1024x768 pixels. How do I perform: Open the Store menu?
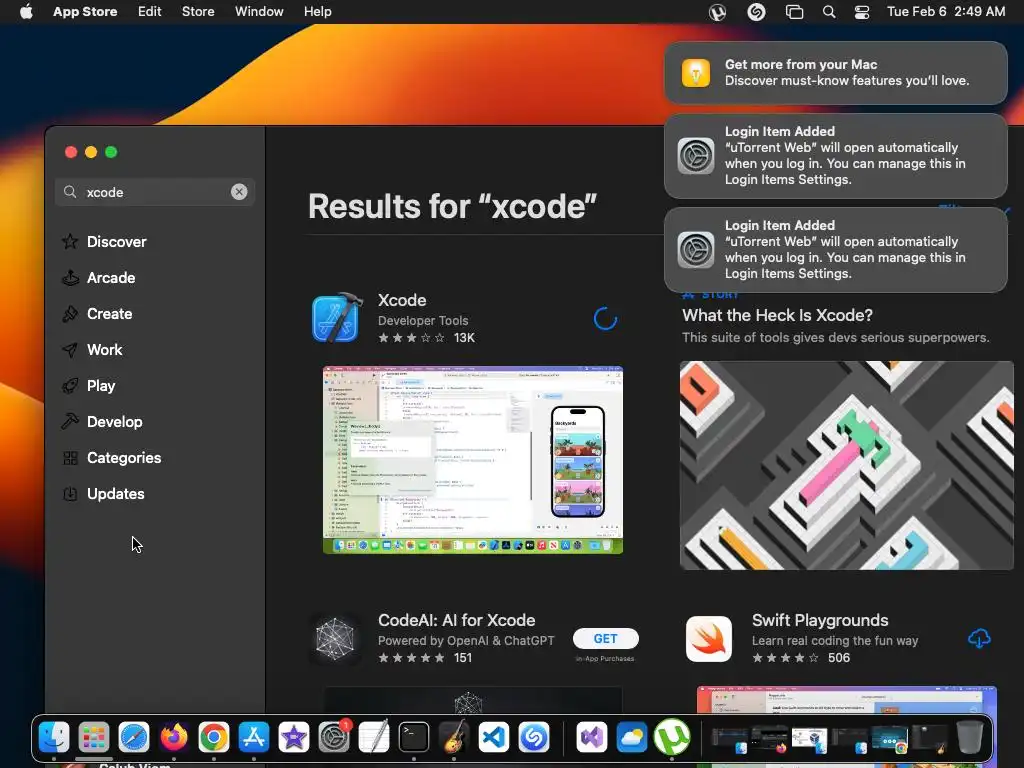point(198,12)
